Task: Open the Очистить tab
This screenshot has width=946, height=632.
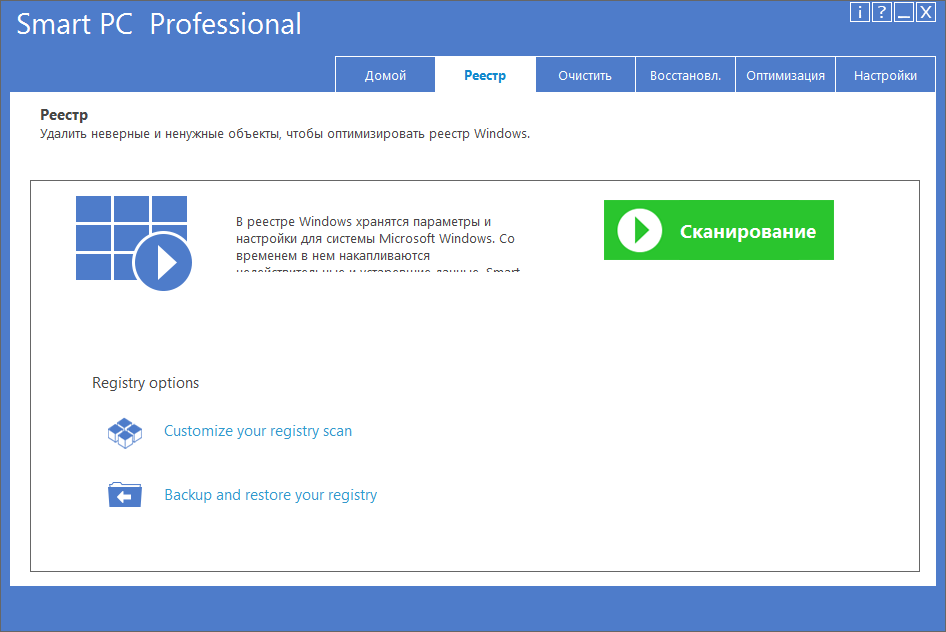Action: (x=585, y=75)
